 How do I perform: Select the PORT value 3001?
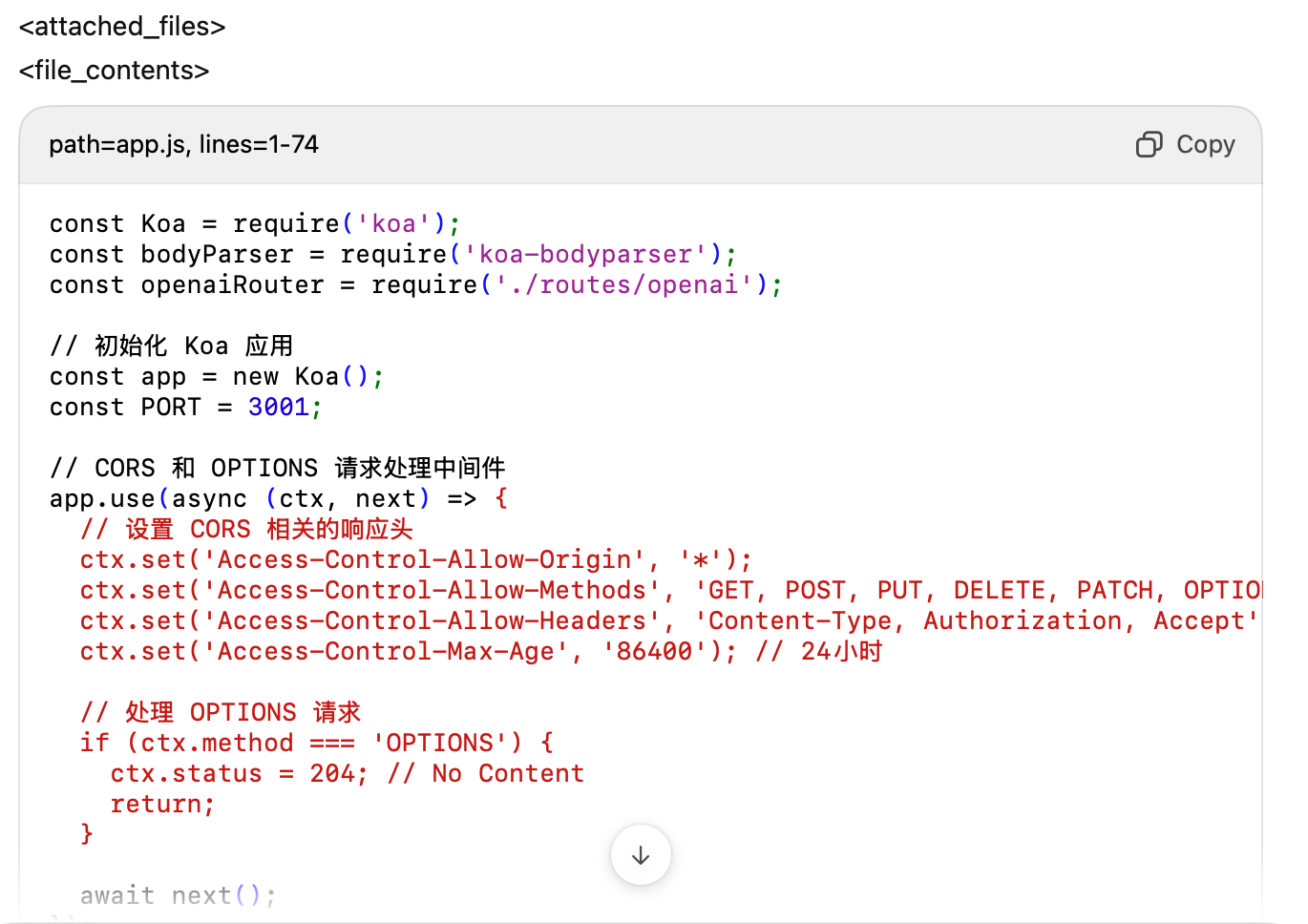278,406
